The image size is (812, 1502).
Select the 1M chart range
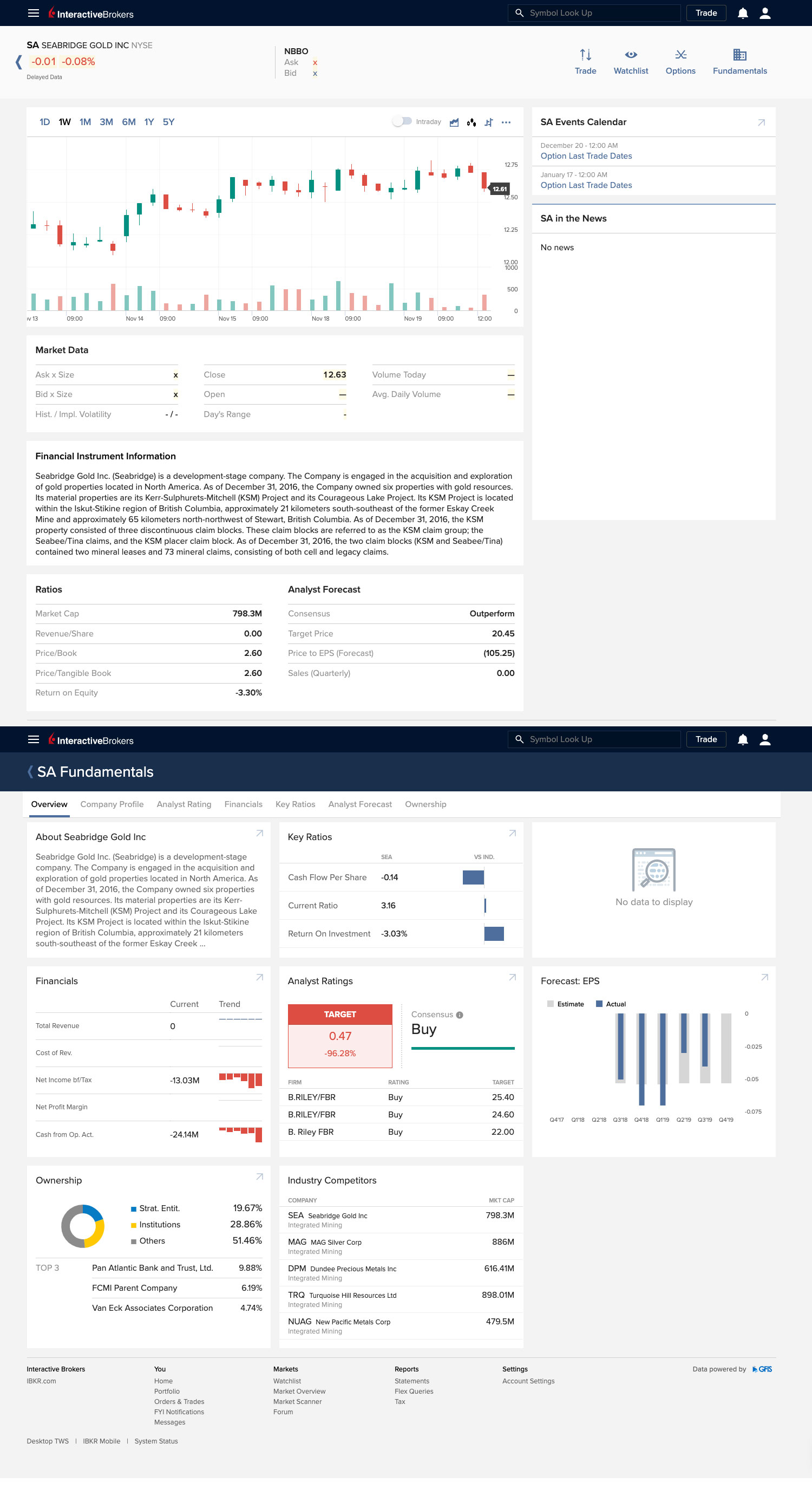[85, 122]
